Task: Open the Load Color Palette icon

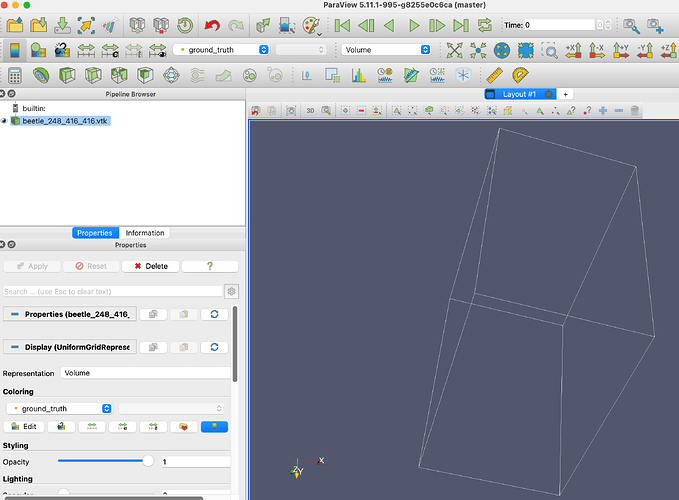Action: pos(311,26)
